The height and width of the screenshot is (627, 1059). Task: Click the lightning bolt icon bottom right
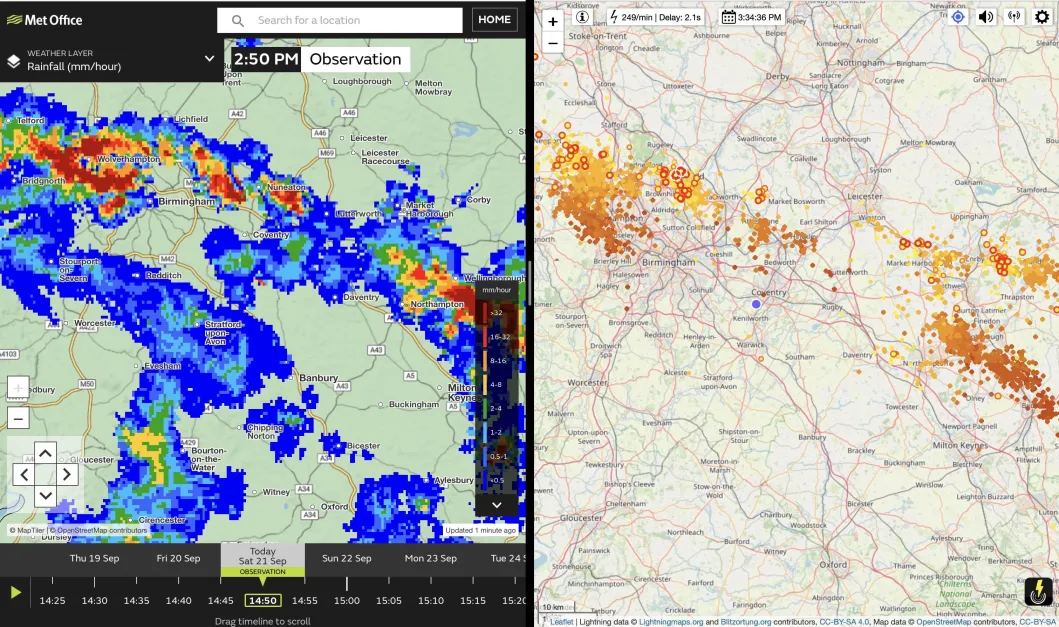pos(1037,593)
